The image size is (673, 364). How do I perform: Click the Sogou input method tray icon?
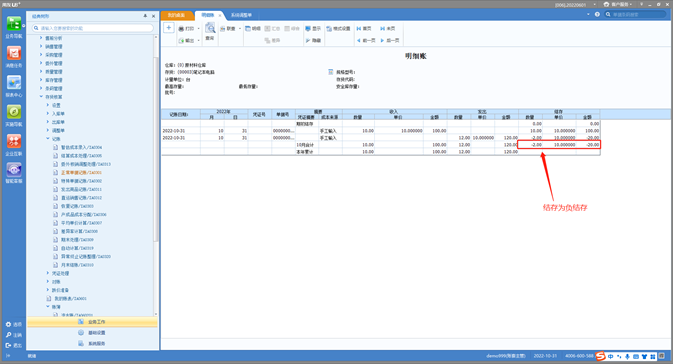point(600,356)
